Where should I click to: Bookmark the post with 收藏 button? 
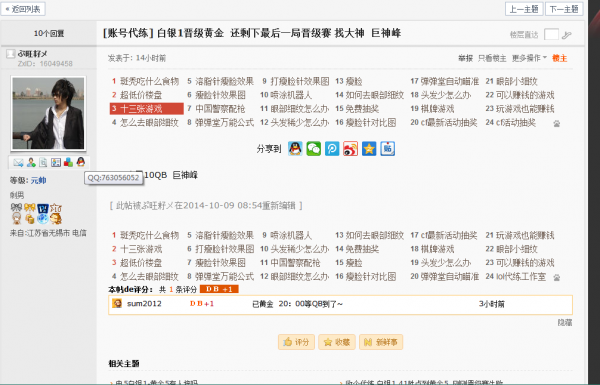pos(337,342)
